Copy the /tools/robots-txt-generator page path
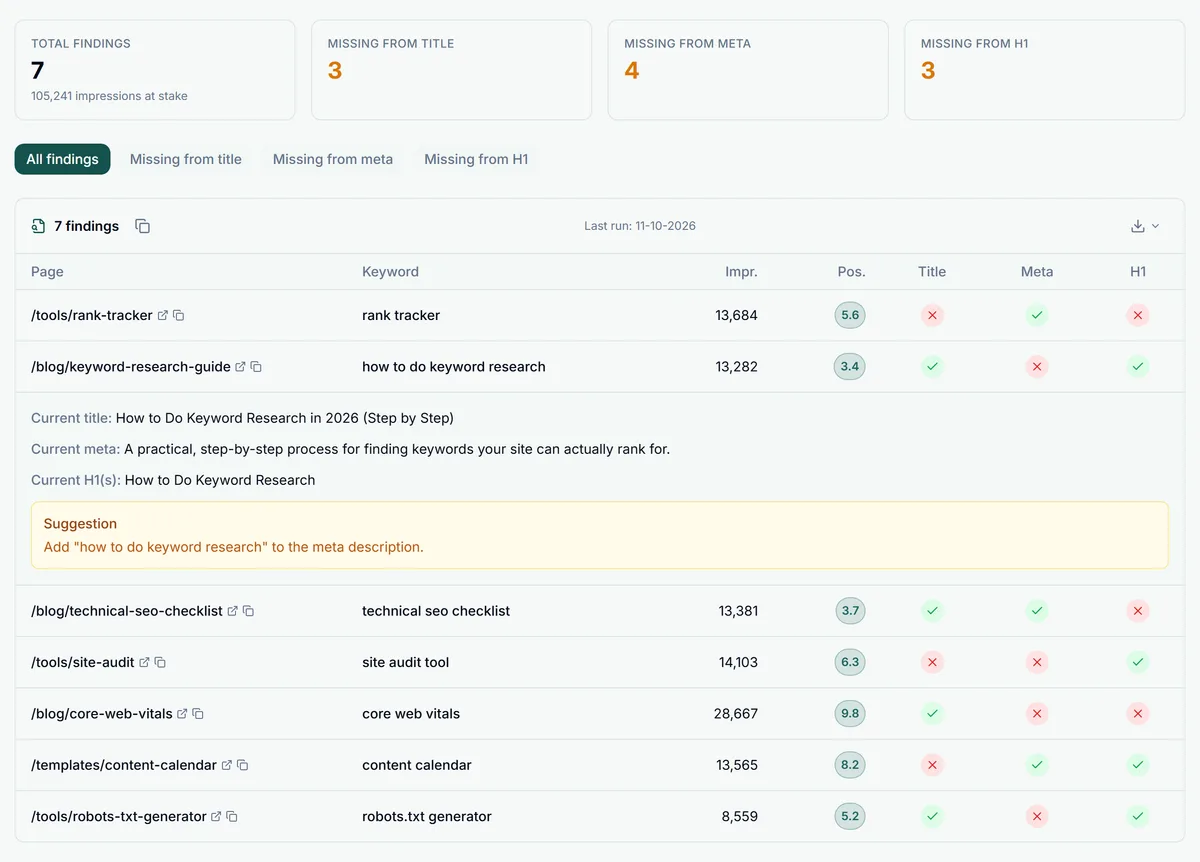 (x=232, y=817)
